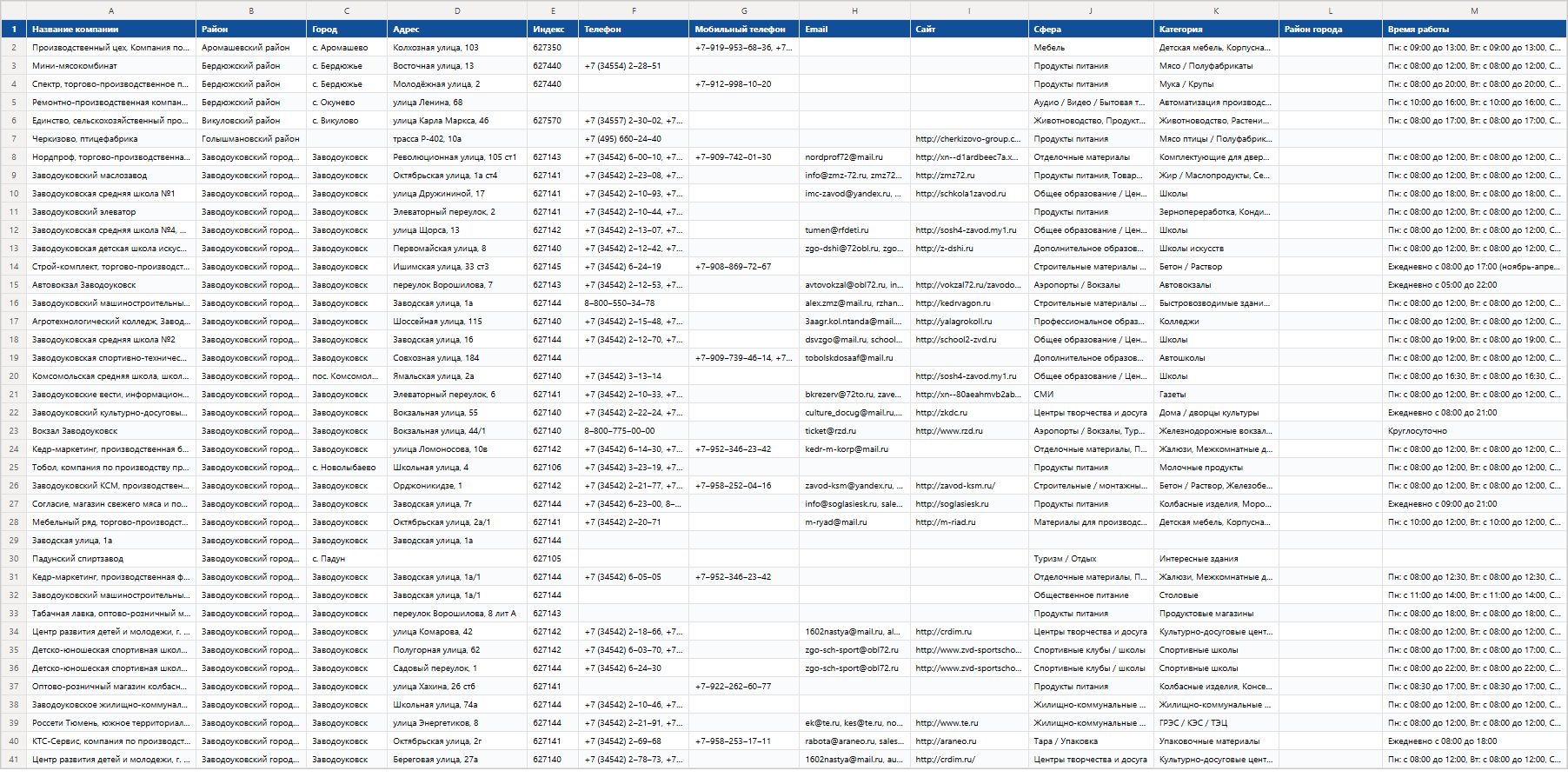Select column G by its letter header

[744, 10]
